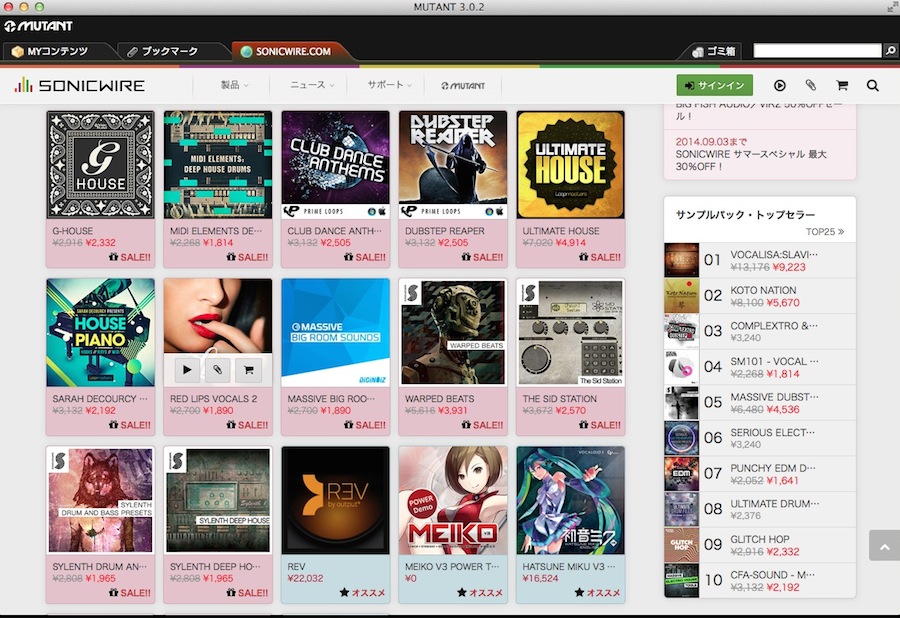Click the gift SALE badge on Warped Beats
Image resolution: width=900 pixels, height=618 pixels.
pos(482,425)
